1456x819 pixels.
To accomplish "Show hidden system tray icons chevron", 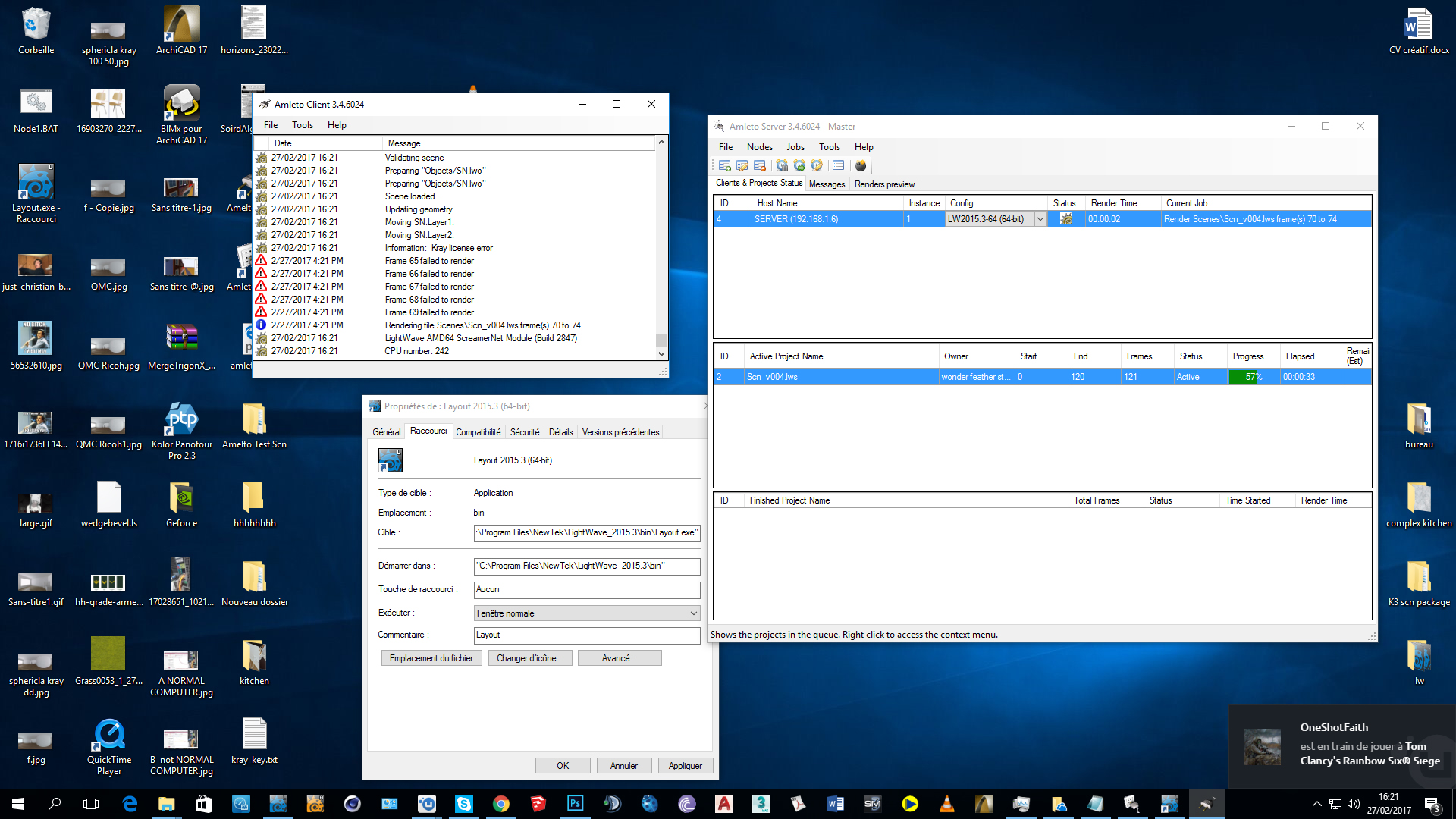I will point(1316,804).
